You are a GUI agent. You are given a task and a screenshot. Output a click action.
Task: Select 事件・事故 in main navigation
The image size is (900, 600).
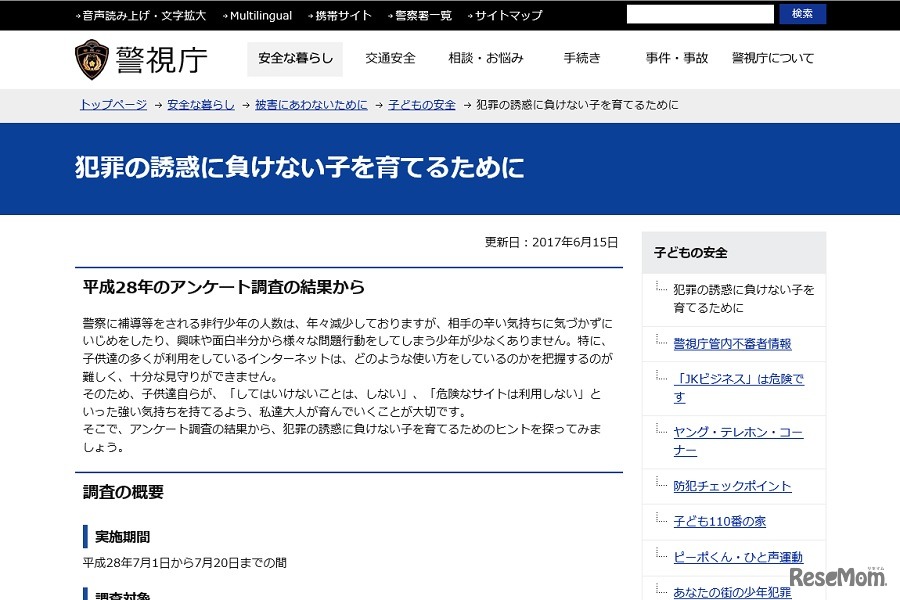(x=677, y=58)
